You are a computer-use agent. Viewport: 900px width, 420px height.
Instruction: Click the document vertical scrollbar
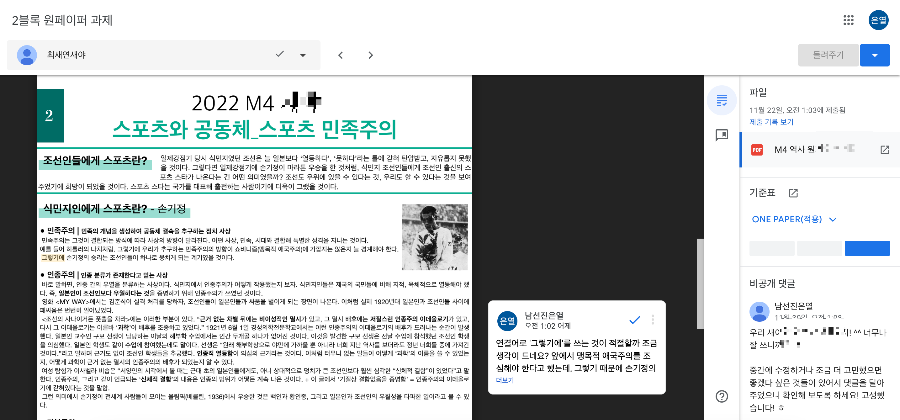[x=700, y=284]
